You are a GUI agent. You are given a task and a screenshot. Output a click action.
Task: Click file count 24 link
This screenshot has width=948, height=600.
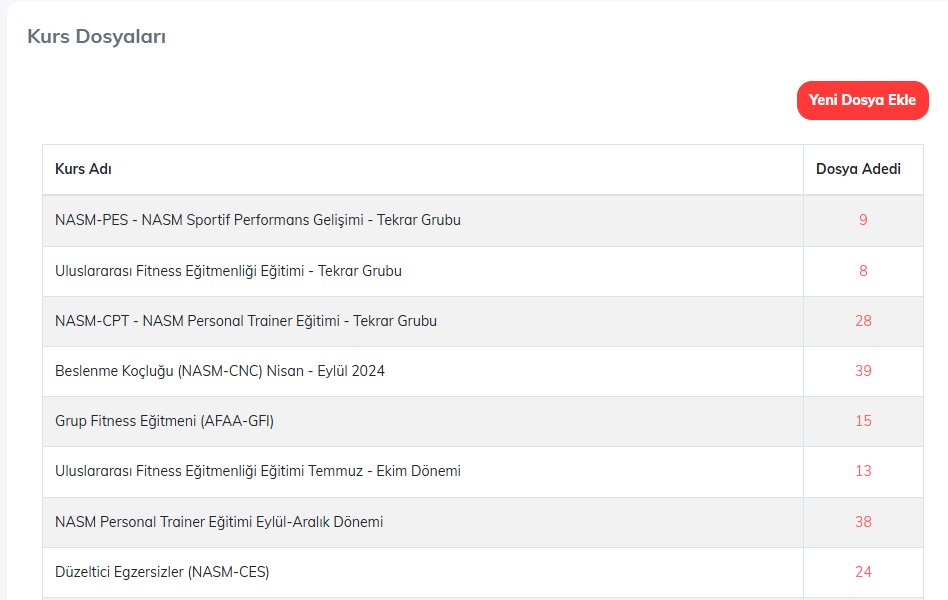[863, 572]
